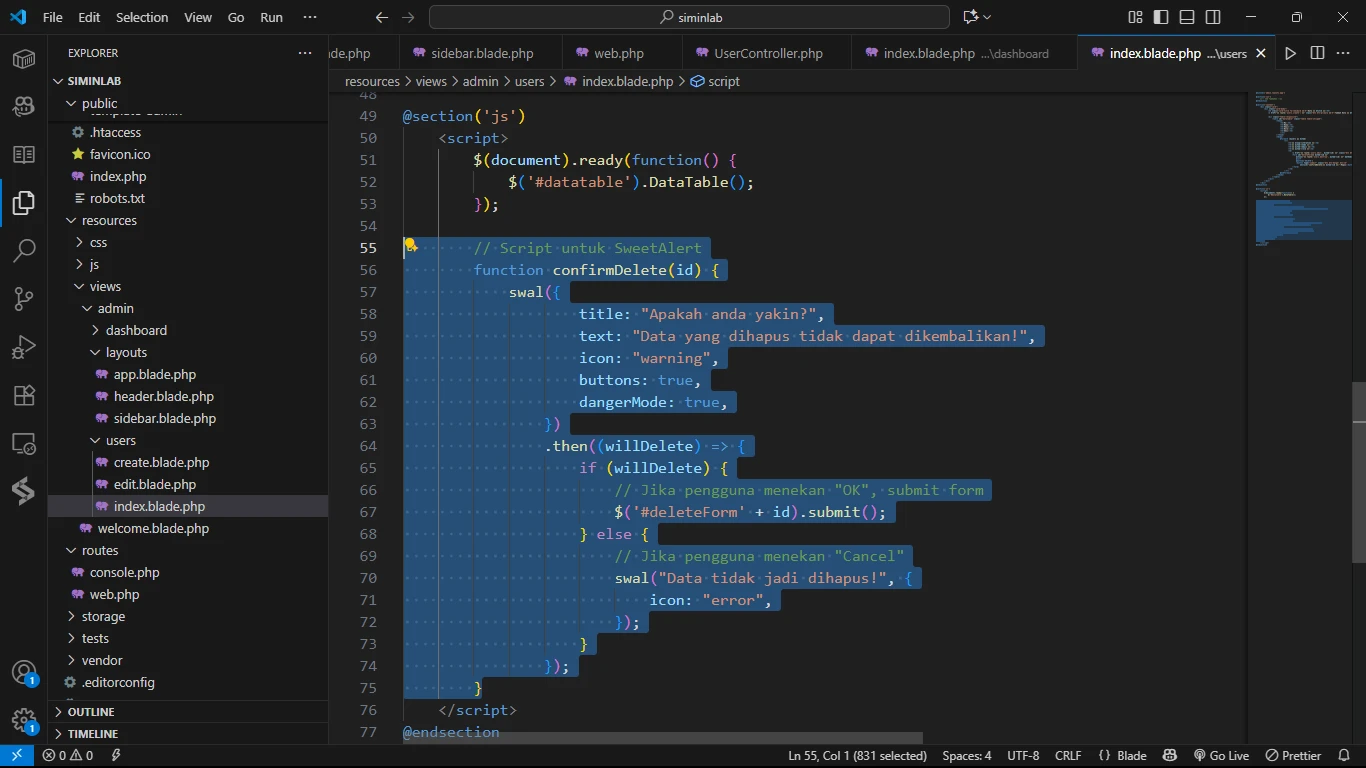1366x768 pixels.
Task: Click the siminlab search box
Action: click(x=689, y=17)
